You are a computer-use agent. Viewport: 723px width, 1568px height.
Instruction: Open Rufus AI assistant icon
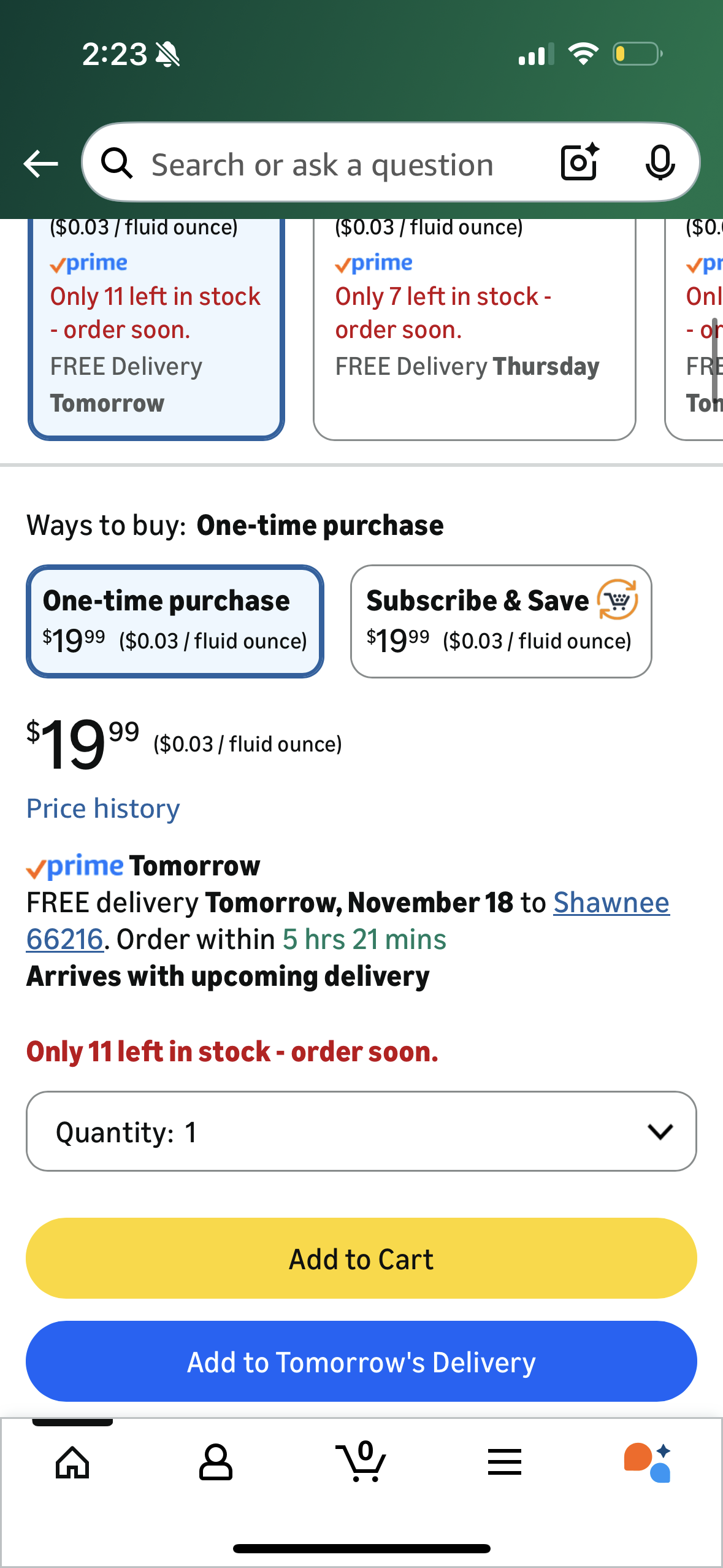[648, 1462]
